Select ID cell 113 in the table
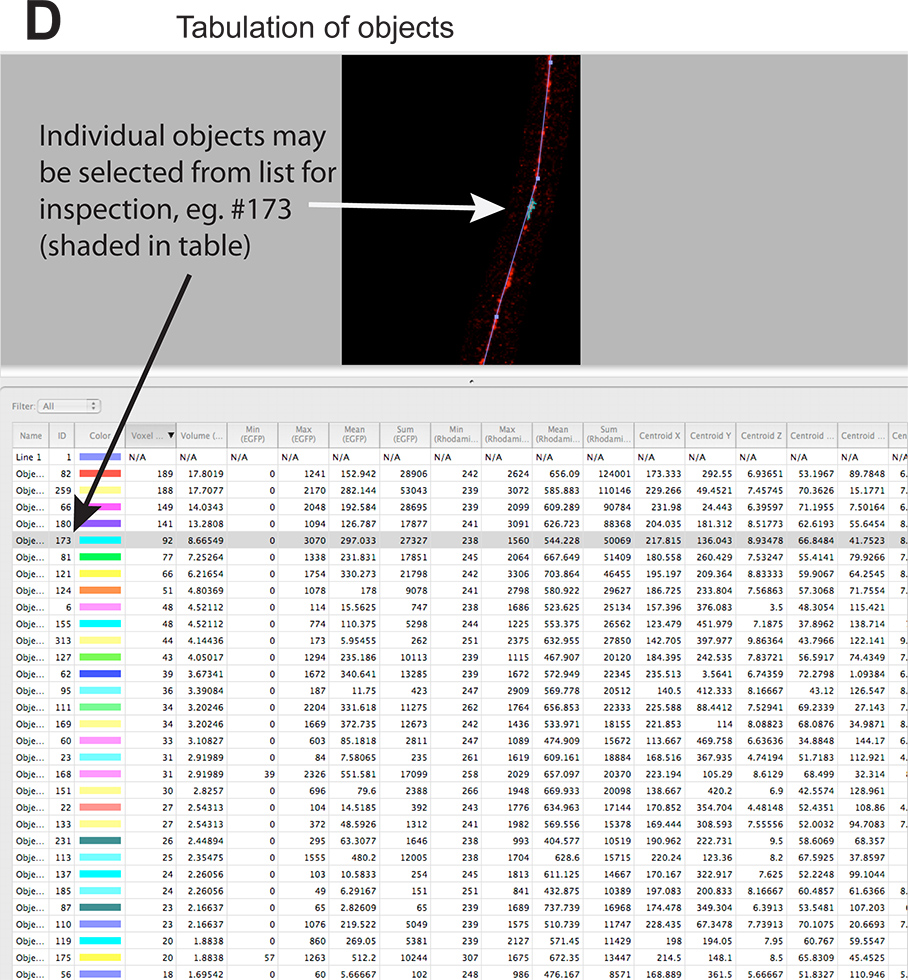The width and height of the screenshot is (908, 980). 63,858
